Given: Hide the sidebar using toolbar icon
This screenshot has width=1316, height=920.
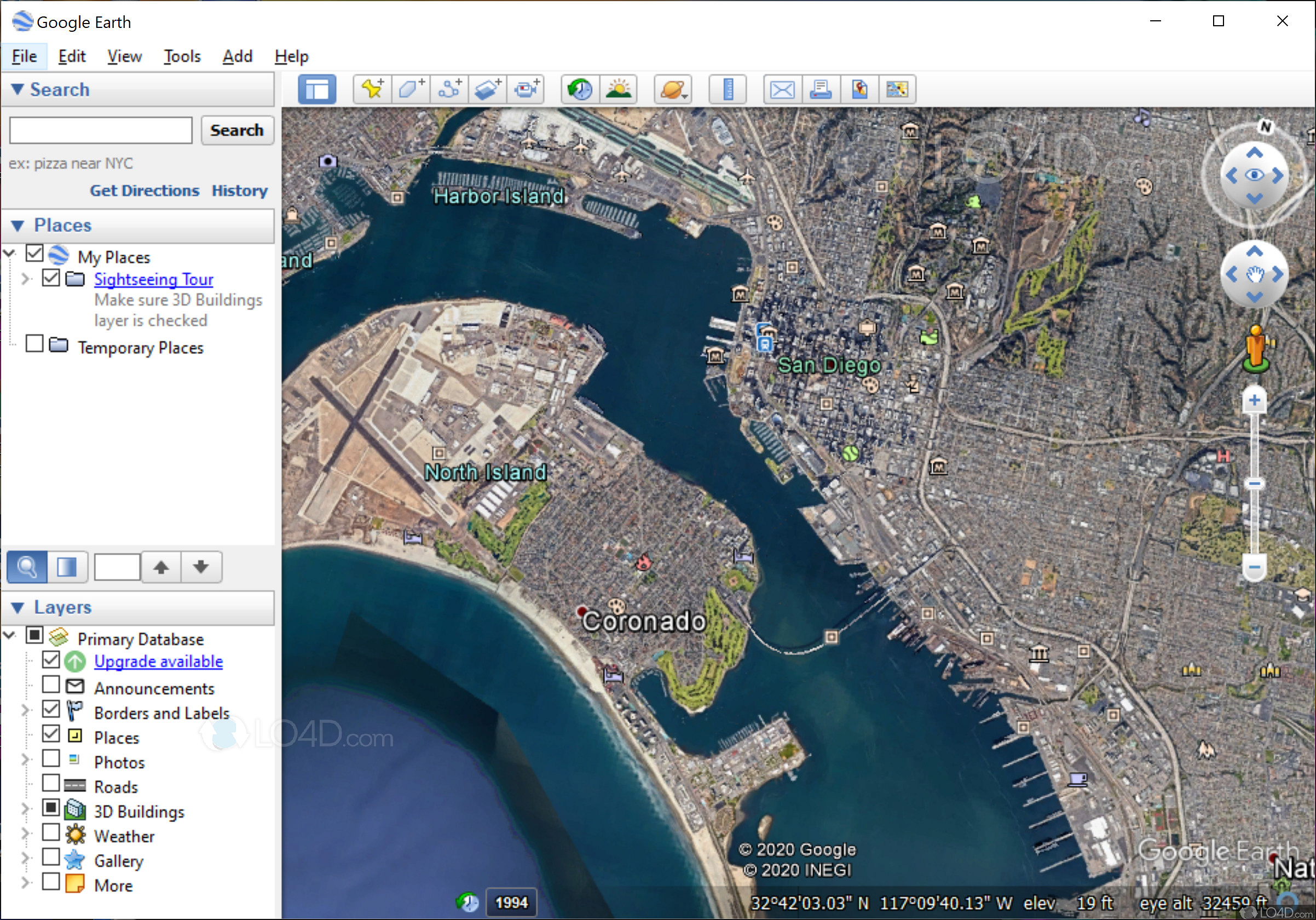Looking at the screenshot, I should (x=316, y=89).
